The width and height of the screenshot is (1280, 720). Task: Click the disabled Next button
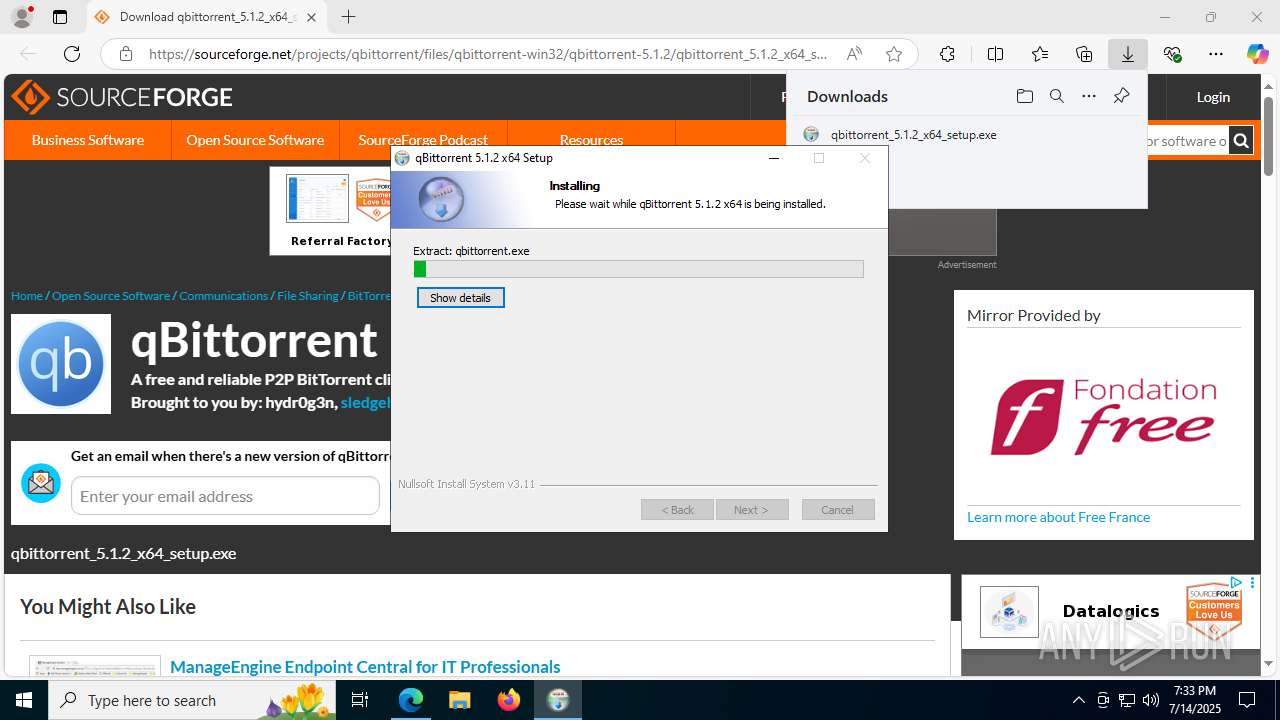point(752,510)
